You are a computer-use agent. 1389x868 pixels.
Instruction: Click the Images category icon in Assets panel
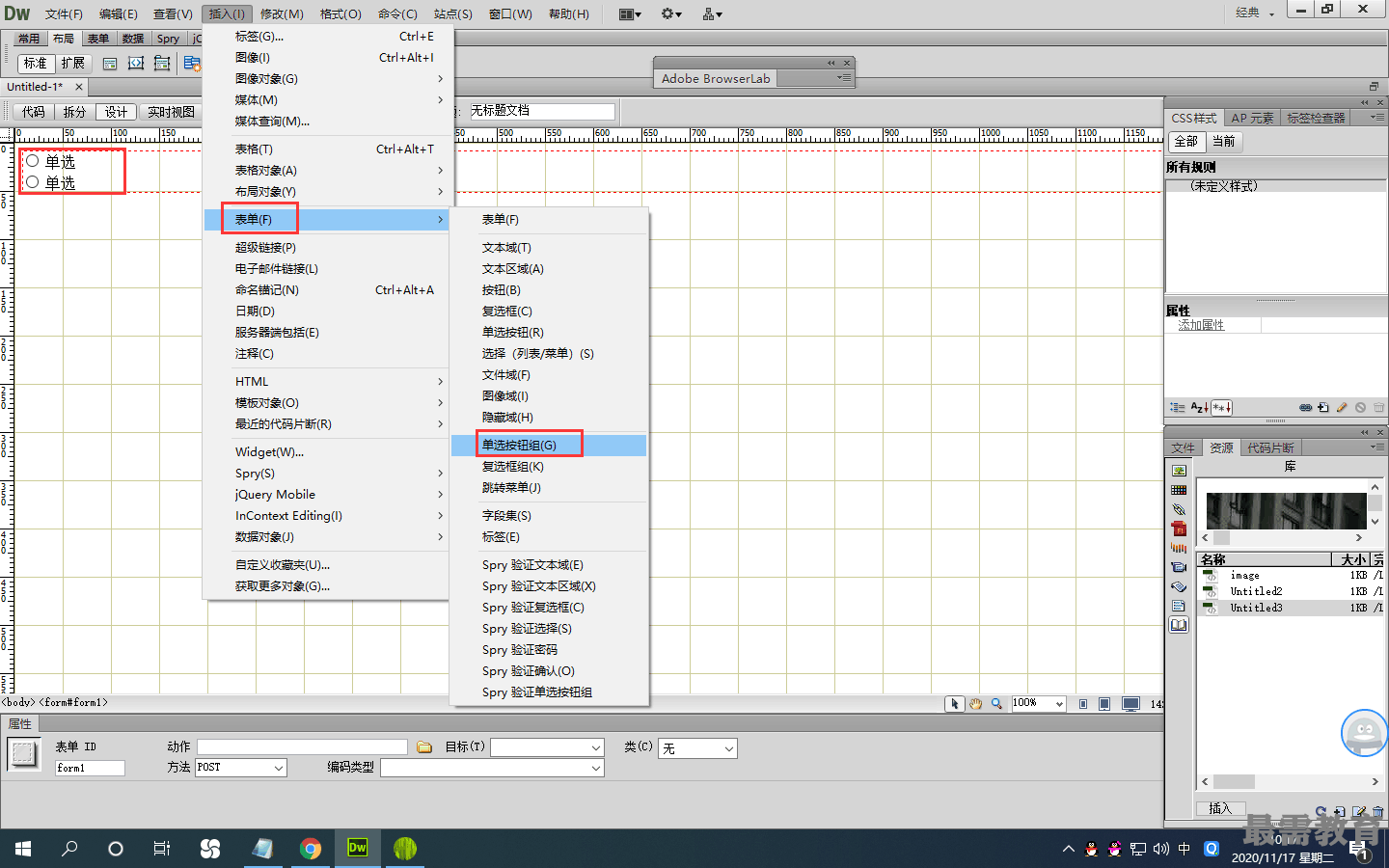pos(1179,471)
